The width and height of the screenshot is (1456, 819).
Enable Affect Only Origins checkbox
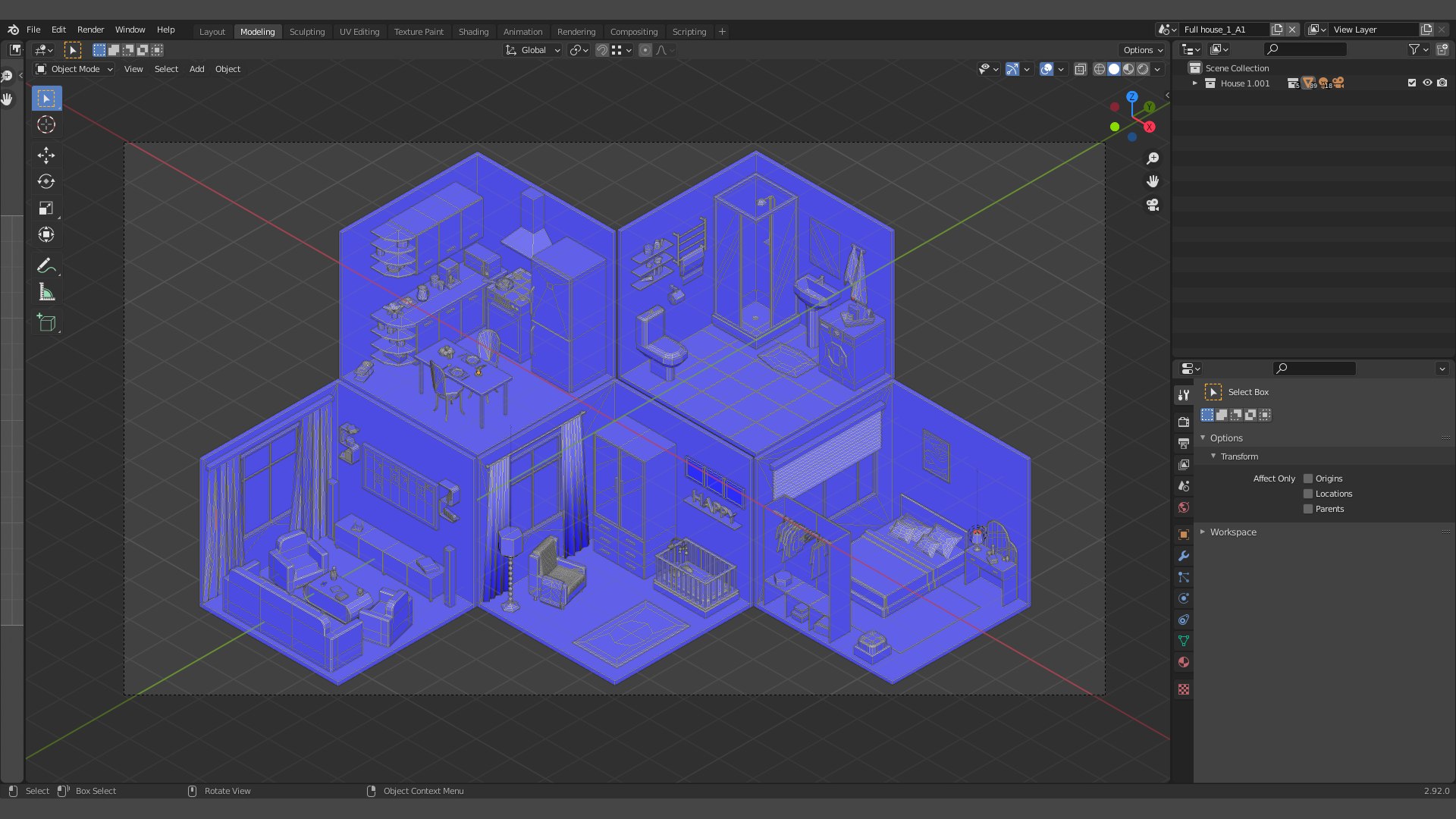(1308, 479)
